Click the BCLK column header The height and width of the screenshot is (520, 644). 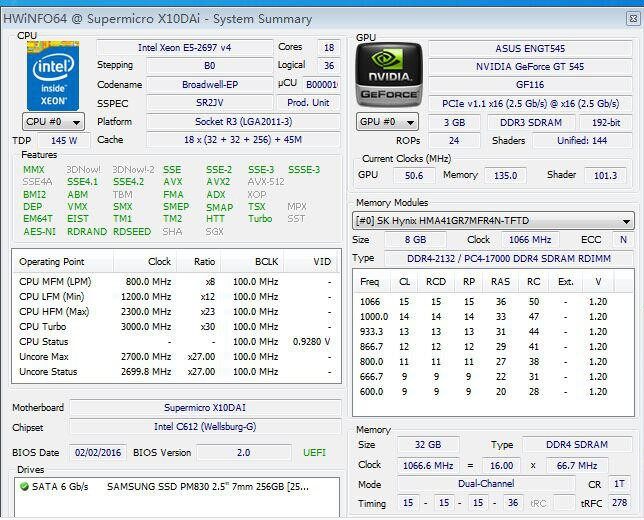tap(251, 262)
